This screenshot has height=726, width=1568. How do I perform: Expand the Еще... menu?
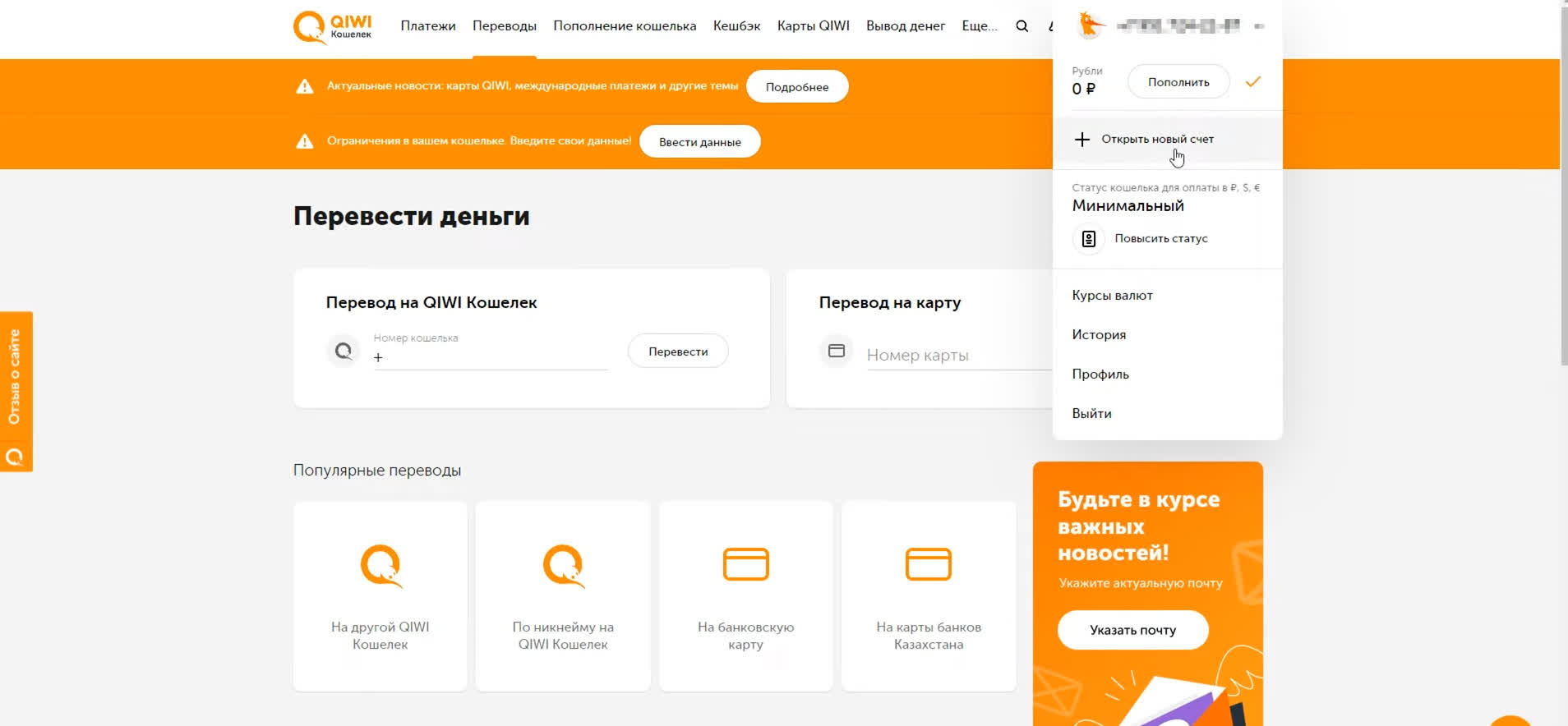click(980, 26)
